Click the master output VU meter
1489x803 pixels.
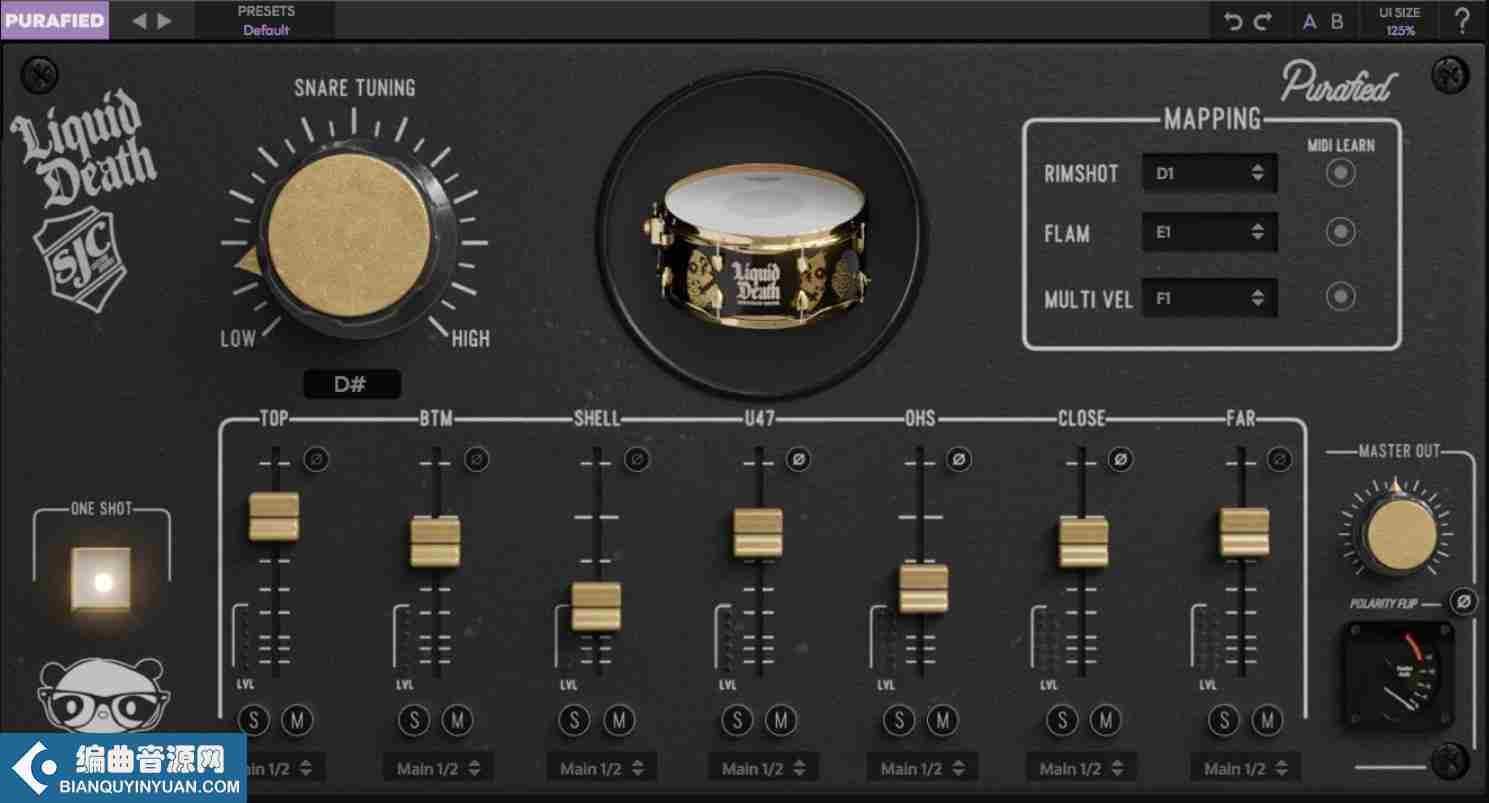pyautogui.click(x=1396, y=676)
